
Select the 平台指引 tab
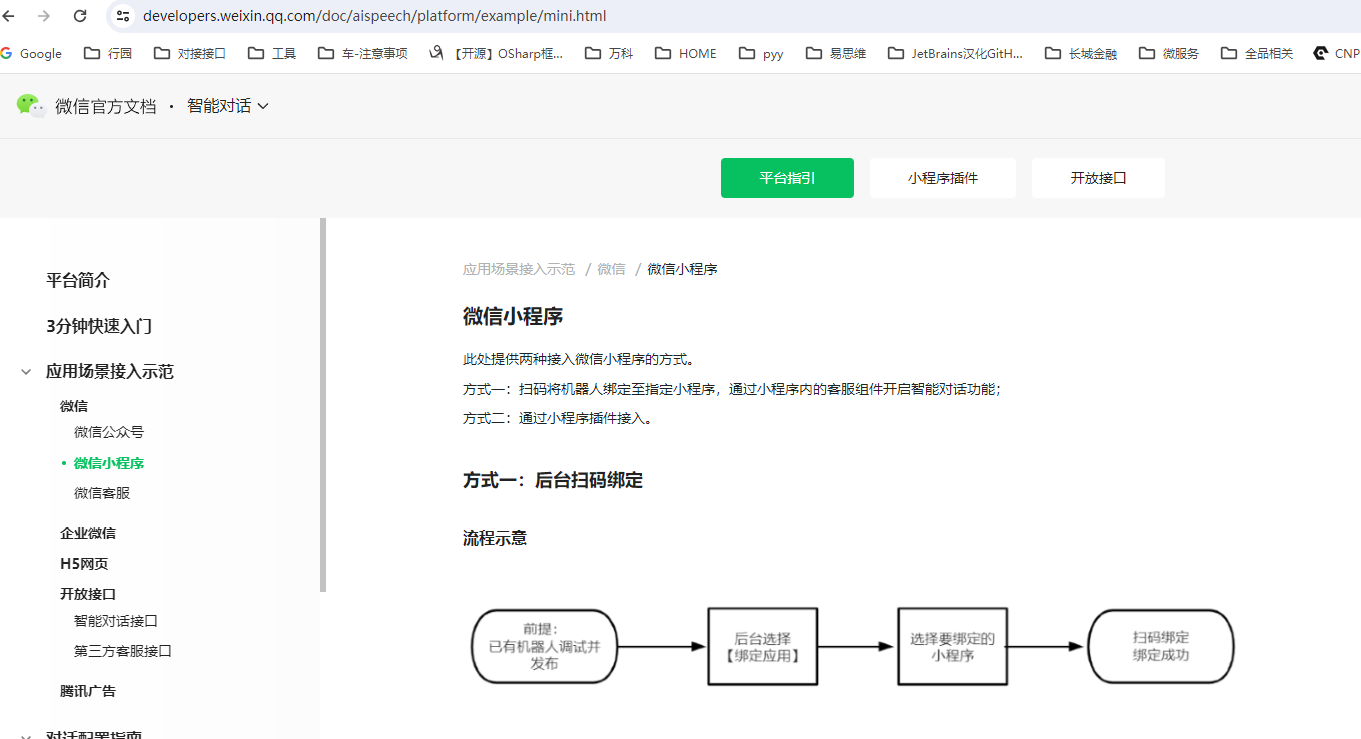[787, 178]
